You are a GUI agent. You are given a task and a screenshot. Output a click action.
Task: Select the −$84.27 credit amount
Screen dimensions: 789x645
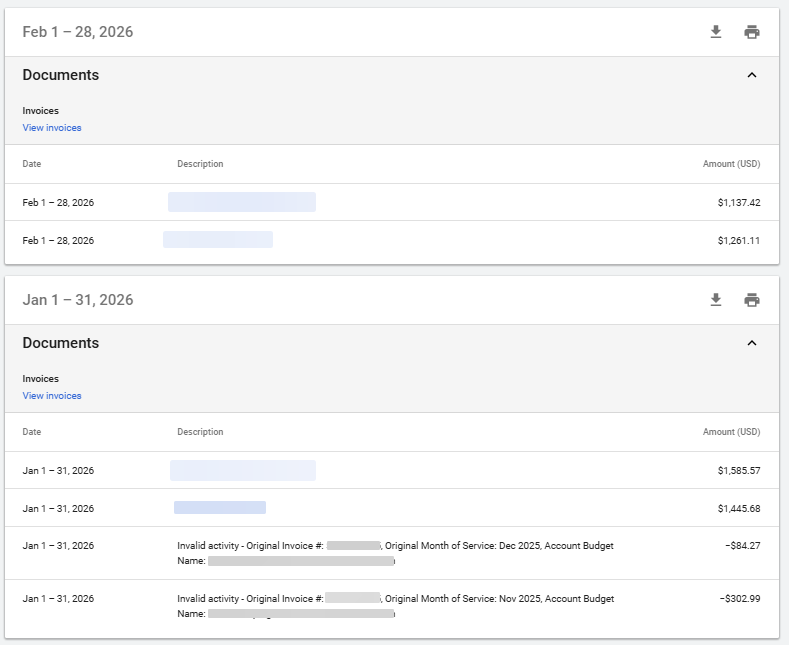(x=743, y=546)
